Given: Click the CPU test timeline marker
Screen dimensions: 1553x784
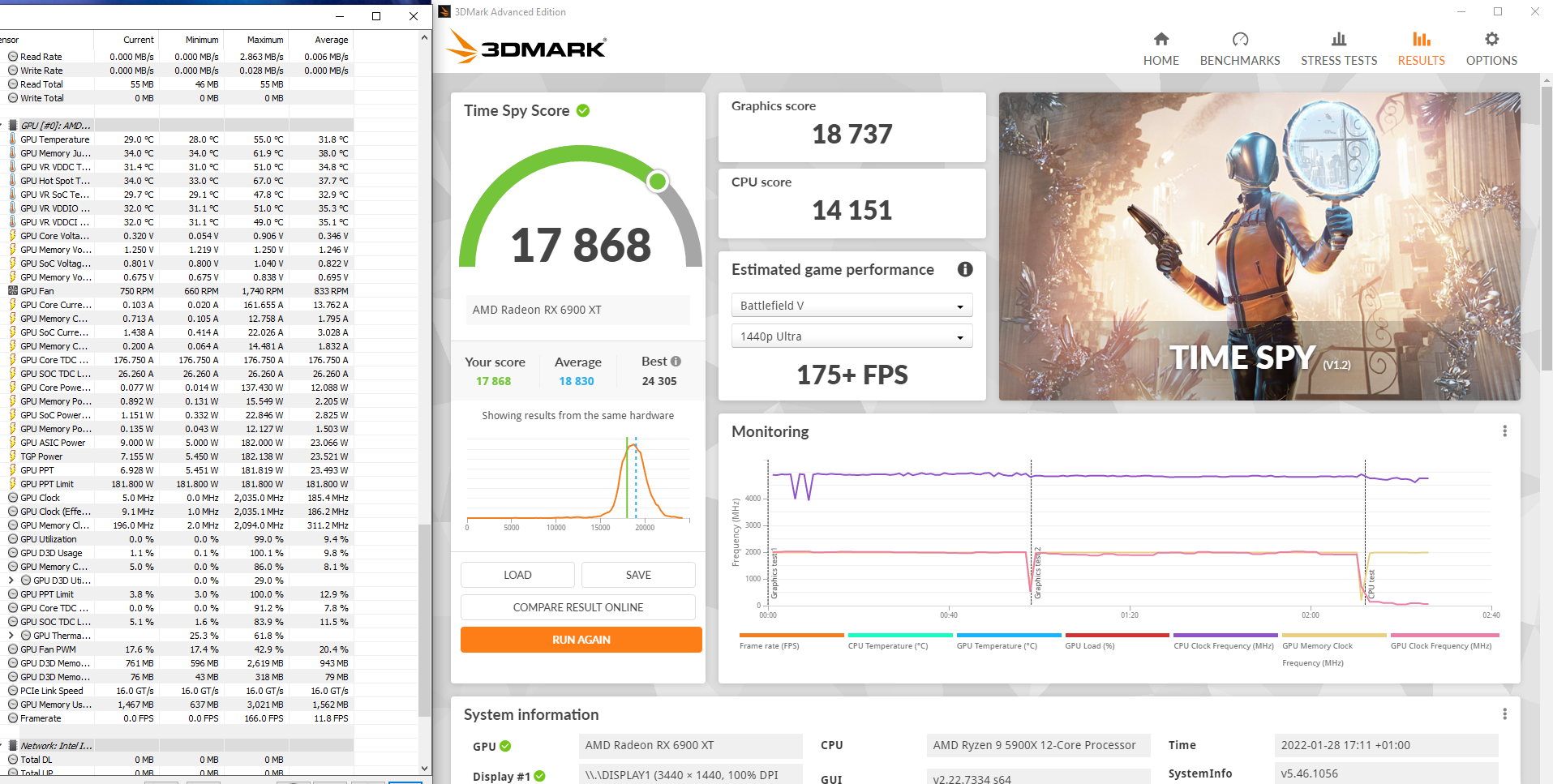Looking at the screenshot, I should click(1371, 584).
